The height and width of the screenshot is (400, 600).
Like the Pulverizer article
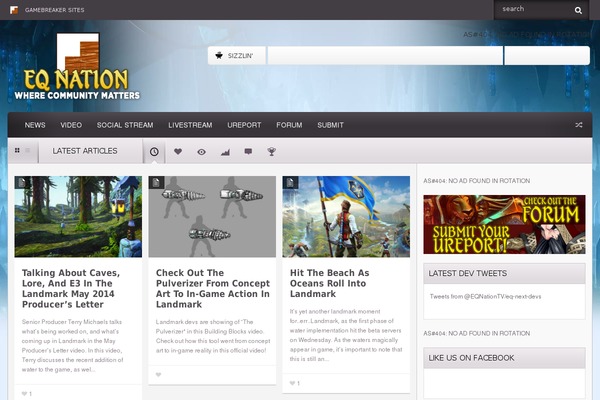coord(158,375)
